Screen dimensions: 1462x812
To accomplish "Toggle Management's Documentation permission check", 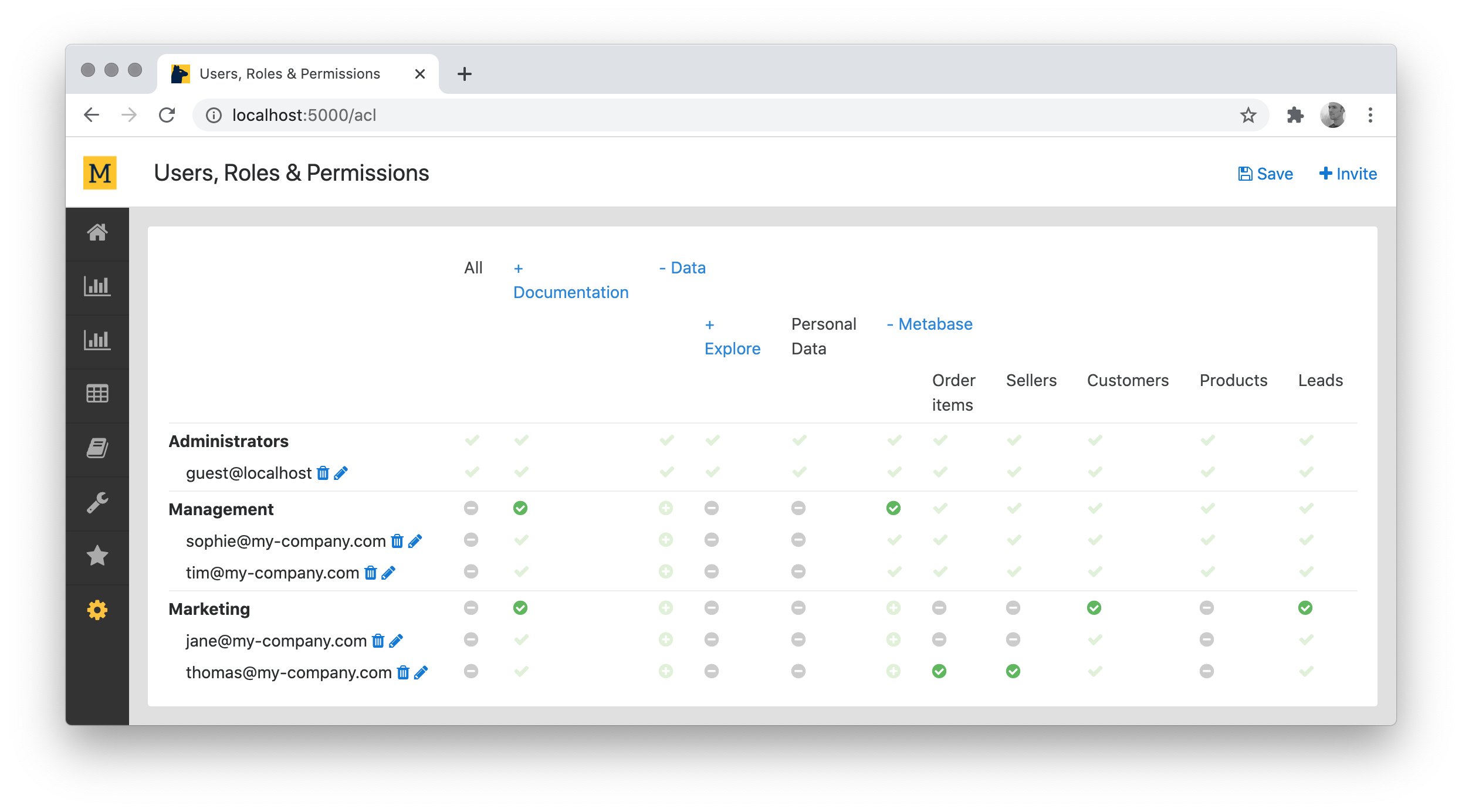I will pos(520,508).
